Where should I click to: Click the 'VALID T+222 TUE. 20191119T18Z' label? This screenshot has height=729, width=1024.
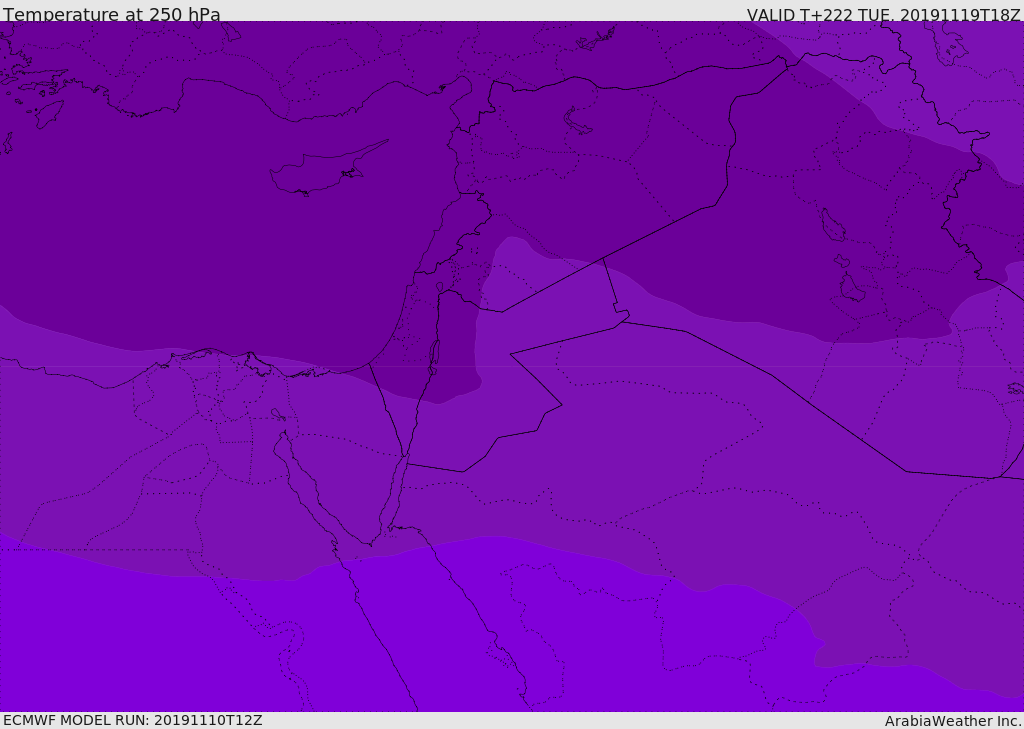884,15
